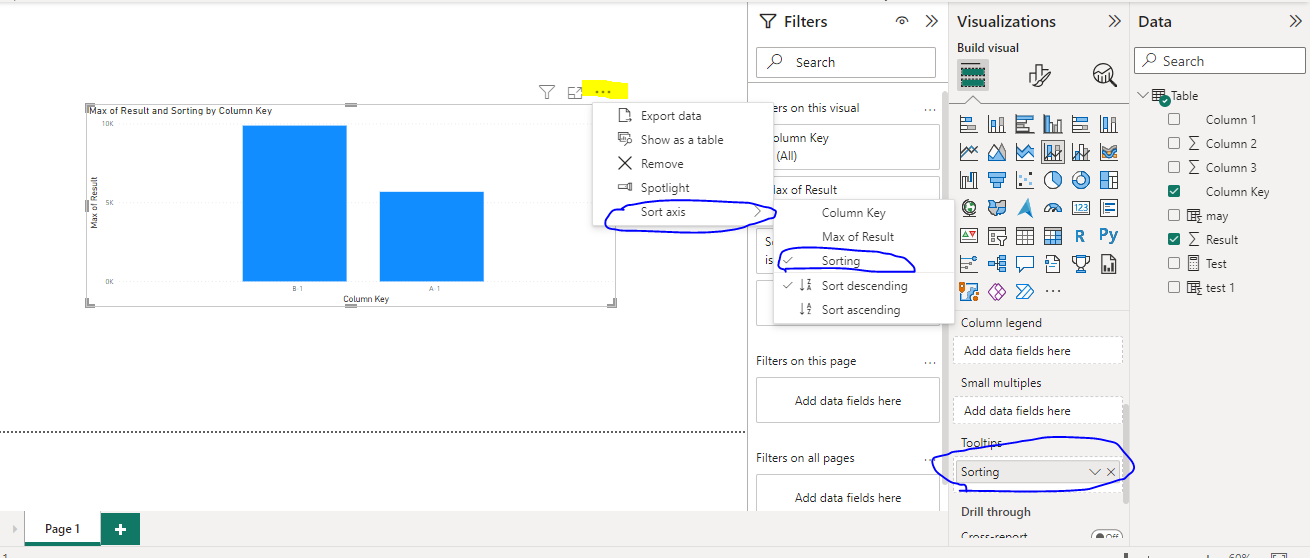Click the Data pane search field
This screenshot has width=1310, height=558.
coord(1219,61)
